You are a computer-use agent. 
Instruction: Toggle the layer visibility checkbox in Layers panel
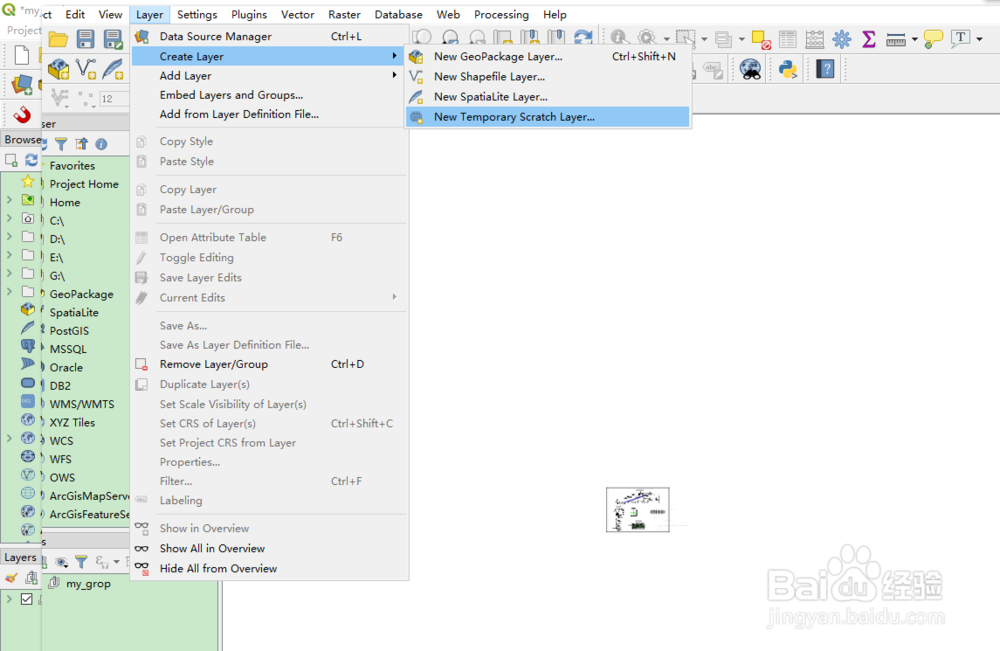(27, 599)
